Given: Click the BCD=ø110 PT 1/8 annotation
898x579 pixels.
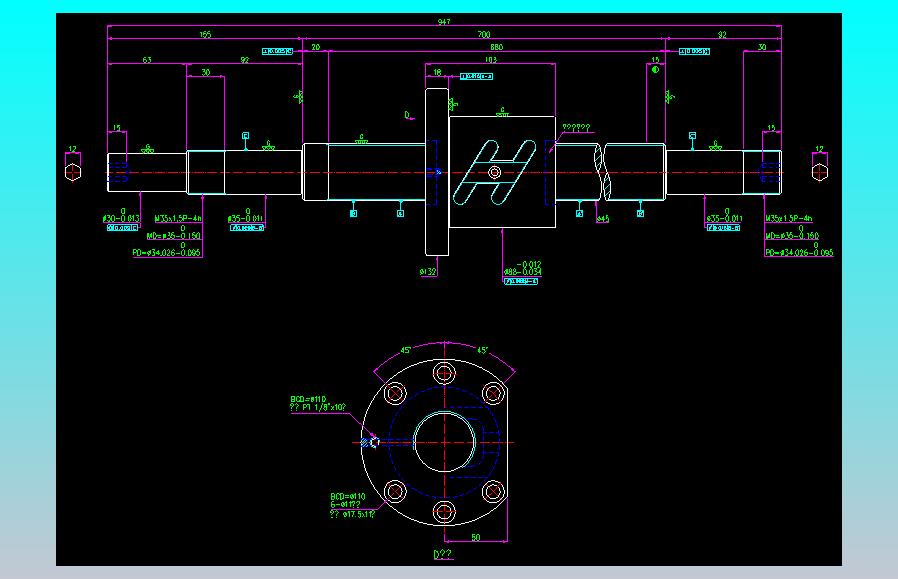Looking at the screenshot, I should (x=318, y=403).
